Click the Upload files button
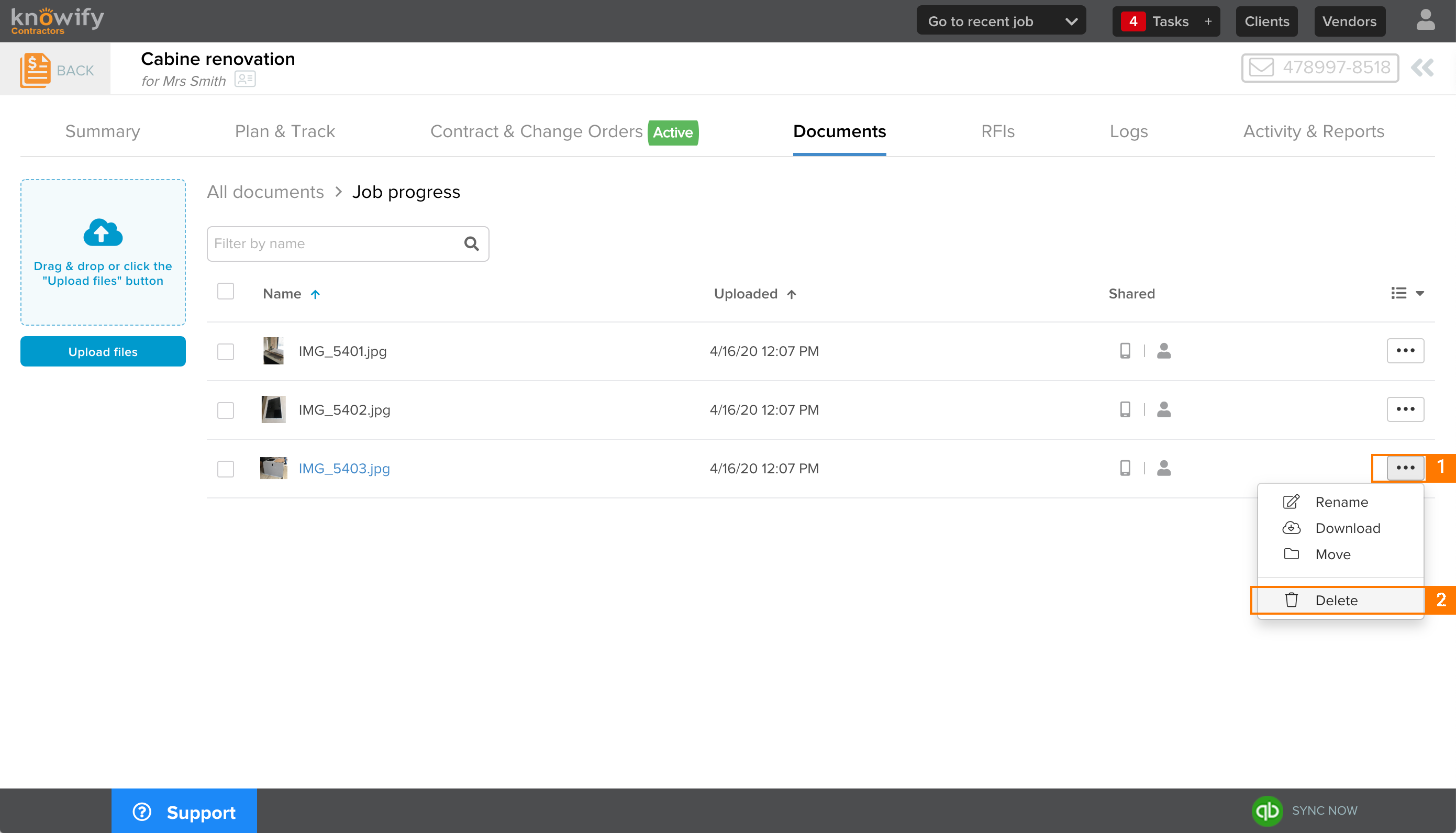Image resolution: width=1456 pixels, height=833 pixels. 102,352
